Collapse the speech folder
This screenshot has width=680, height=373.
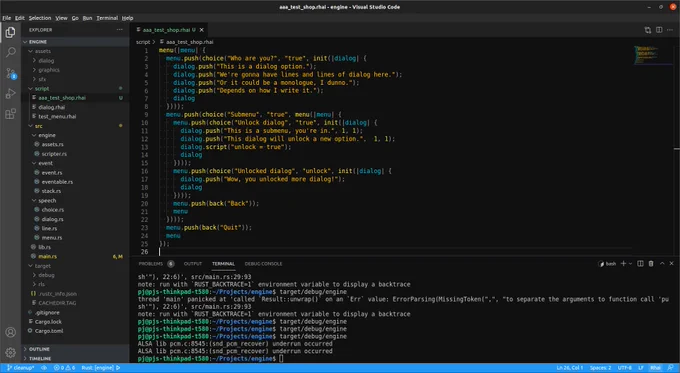point(75,200)
